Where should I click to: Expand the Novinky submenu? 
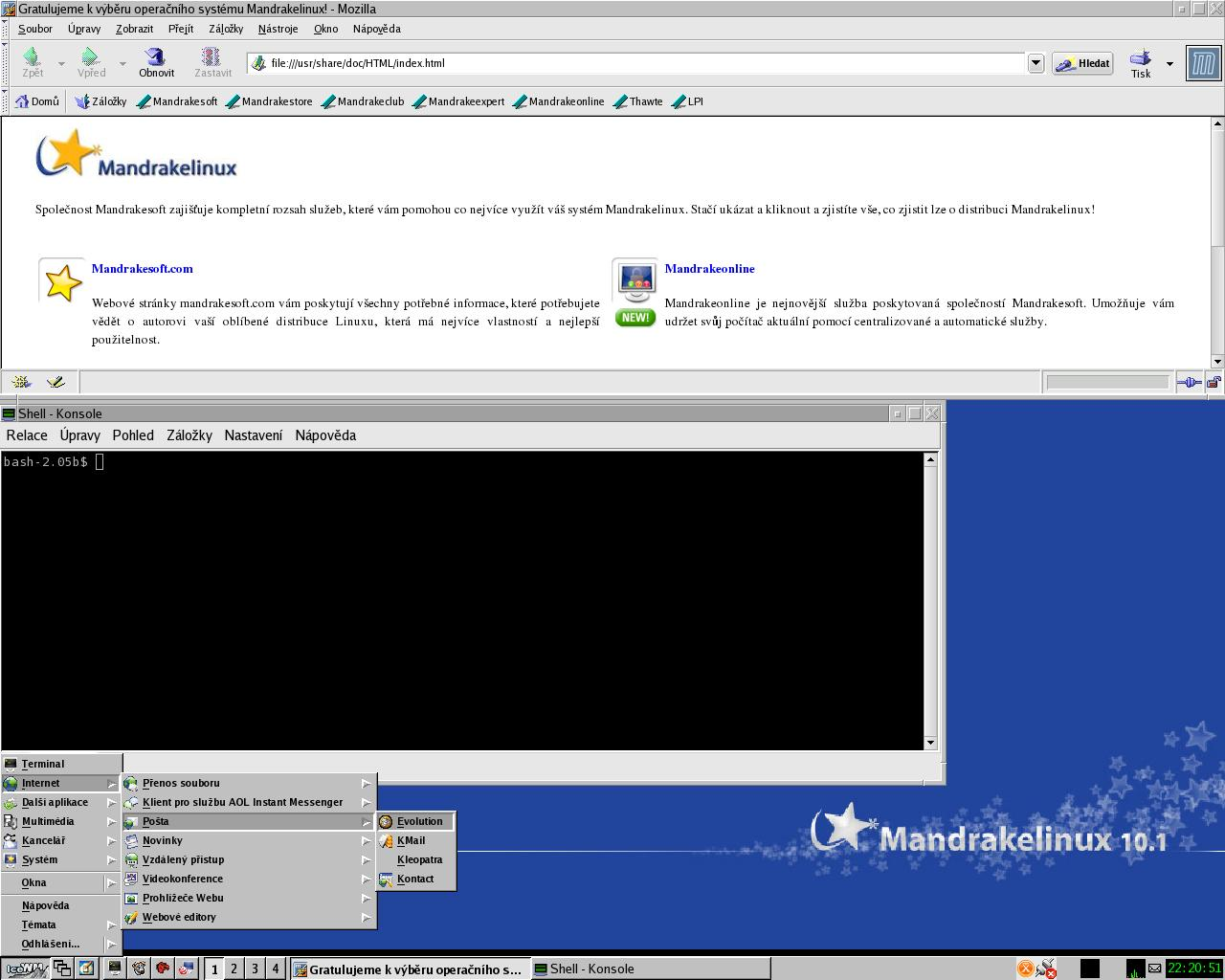(x=250, y=840)
